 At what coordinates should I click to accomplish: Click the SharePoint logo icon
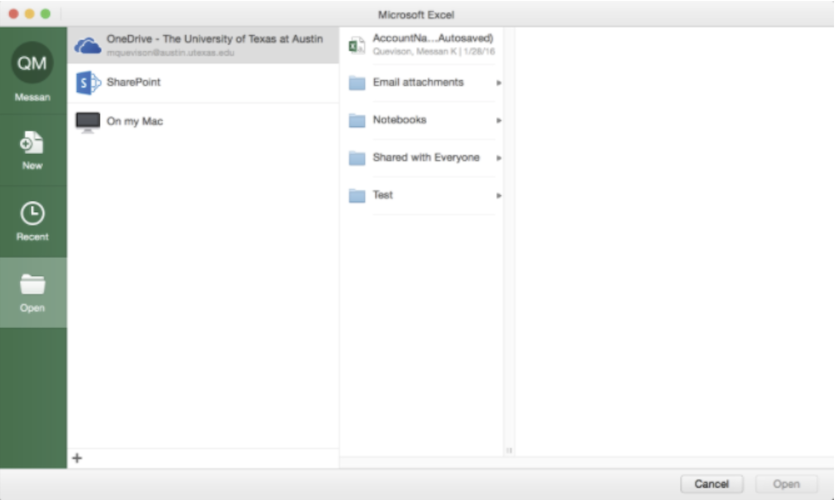click(x=88, y=83)
